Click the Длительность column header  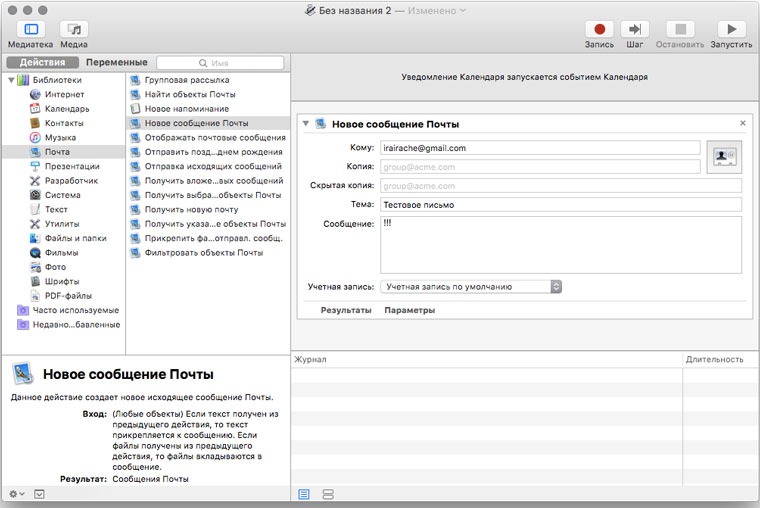point(720,359)
